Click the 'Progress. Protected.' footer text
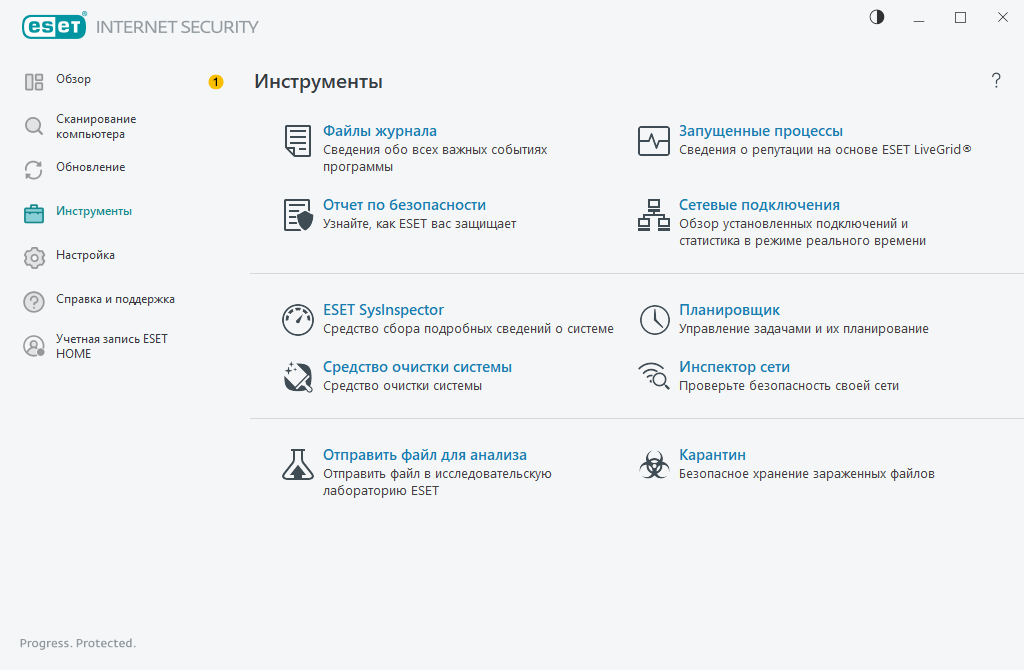This screenshot has height=670, width=1024. click(78, 643)
